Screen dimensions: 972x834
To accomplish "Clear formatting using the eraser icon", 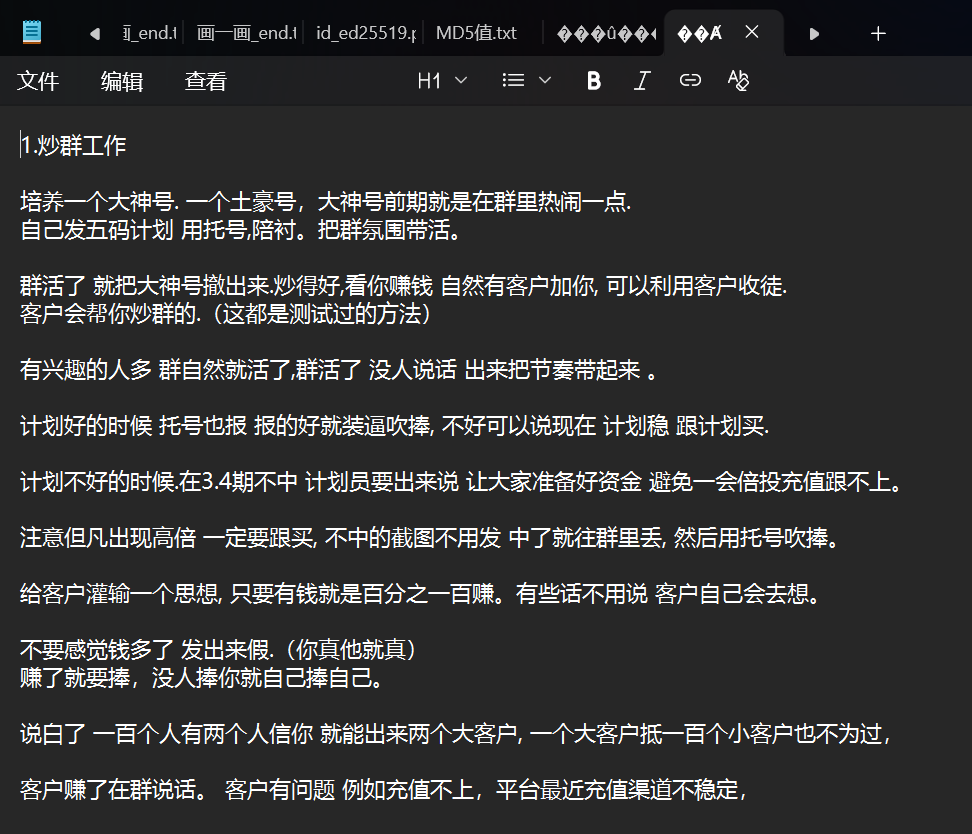I will pyautogui.click(x=739, y=81).
